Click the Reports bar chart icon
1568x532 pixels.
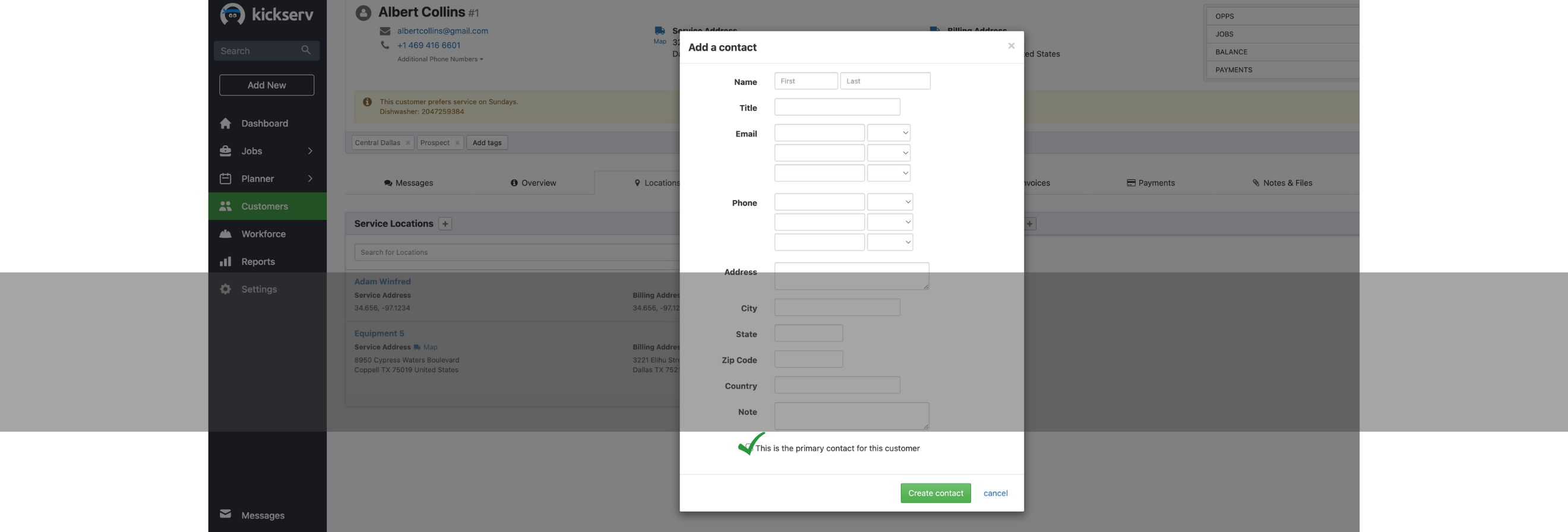(225, 262)
